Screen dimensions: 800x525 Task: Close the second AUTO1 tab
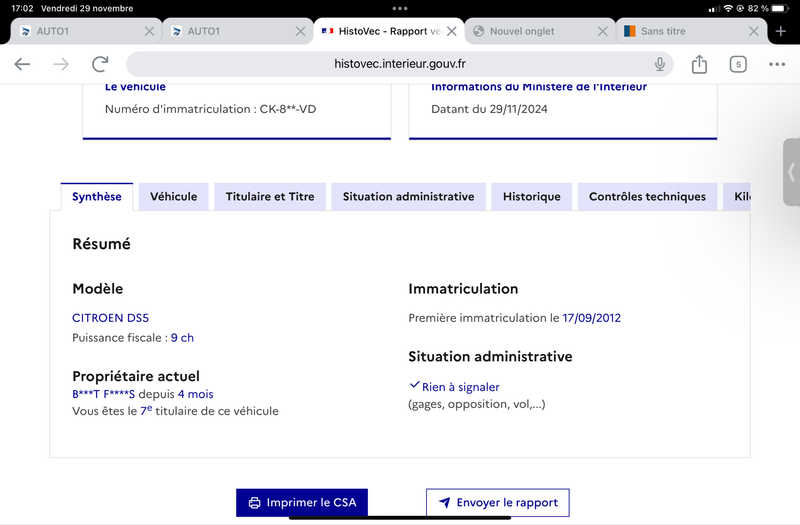point(301,32)
